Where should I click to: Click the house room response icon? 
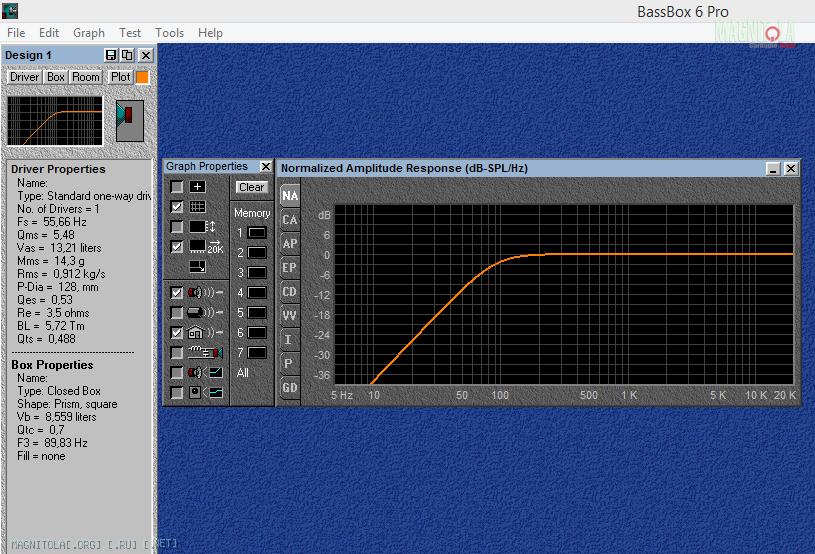point(205,332)
